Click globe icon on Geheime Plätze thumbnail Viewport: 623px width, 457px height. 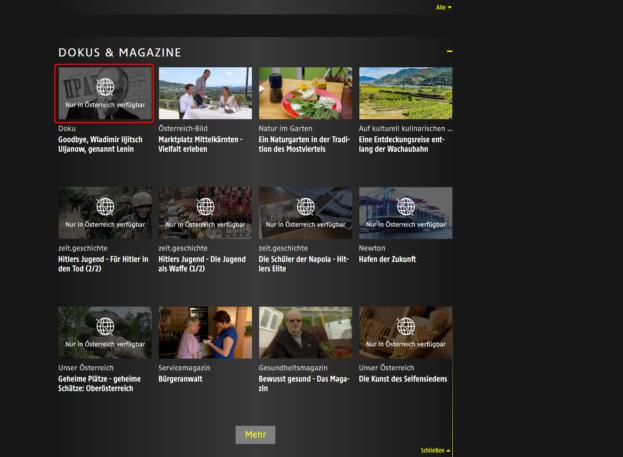[x=105, y=327]
